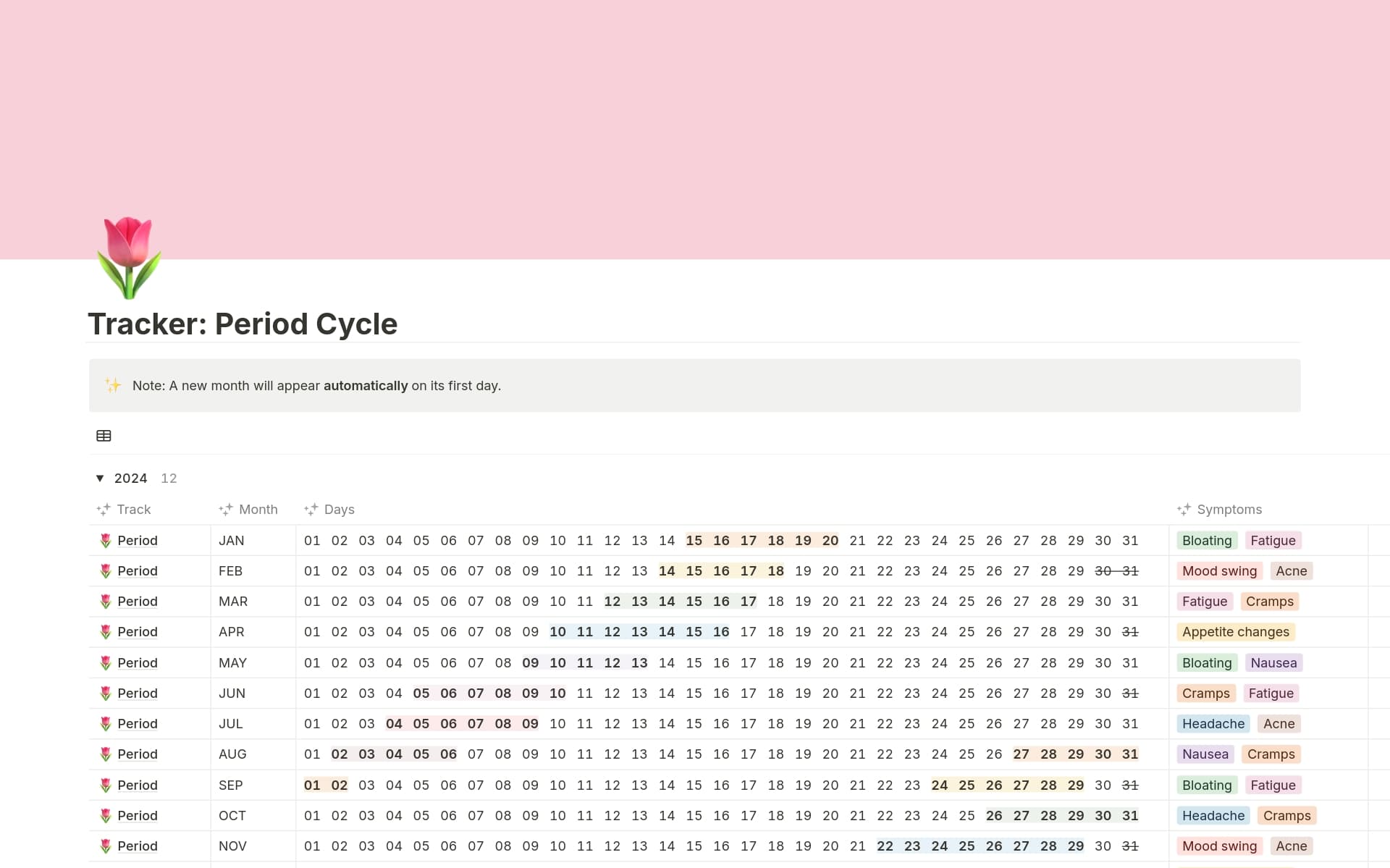Open the FEB Period entry

pos(137,570)
